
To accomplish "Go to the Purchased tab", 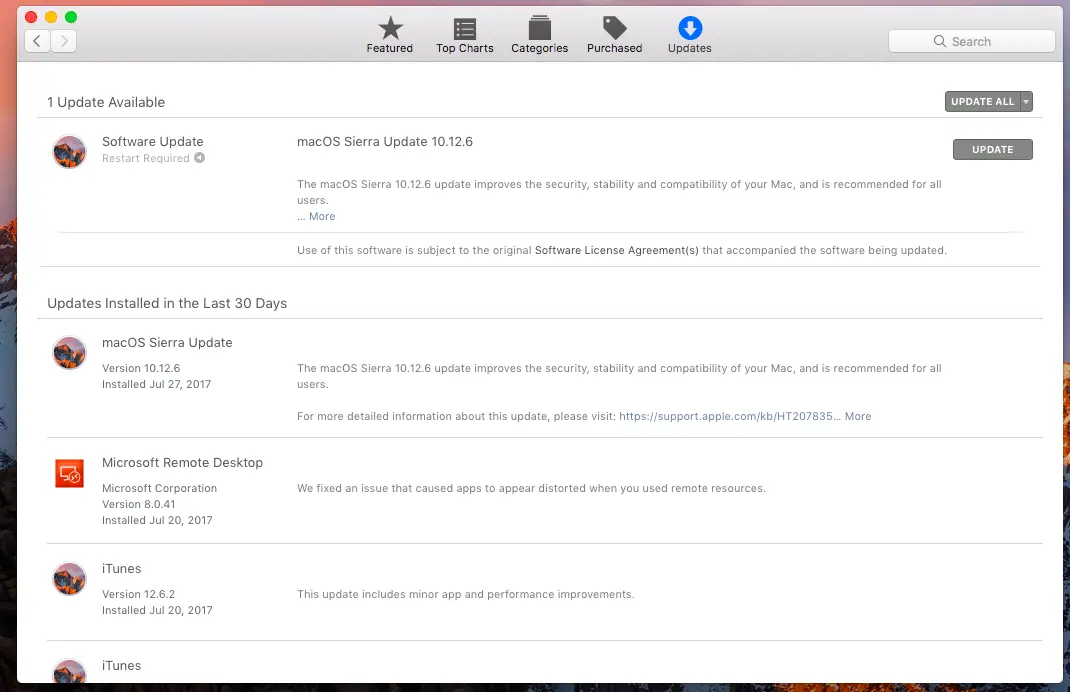I will pyautogui.click(x=614, y=35).
